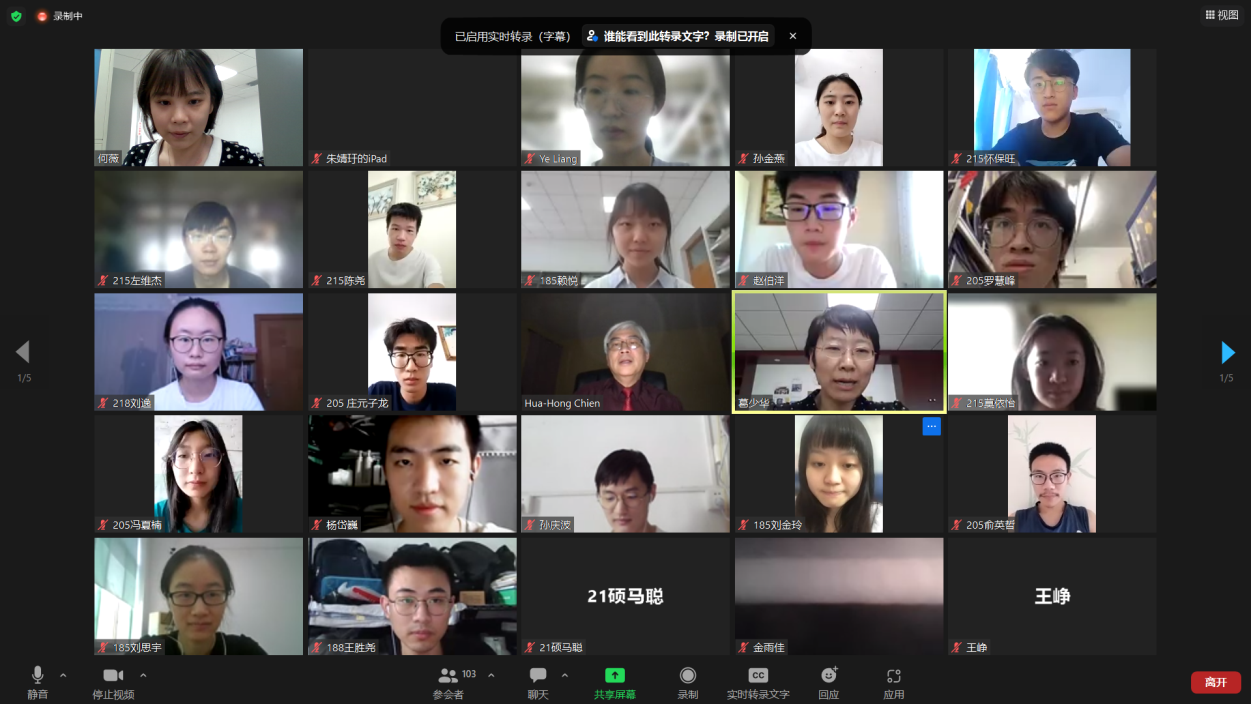Dismiss the live transcription notification banner
Screen dimensions: 1251x704
793,36
